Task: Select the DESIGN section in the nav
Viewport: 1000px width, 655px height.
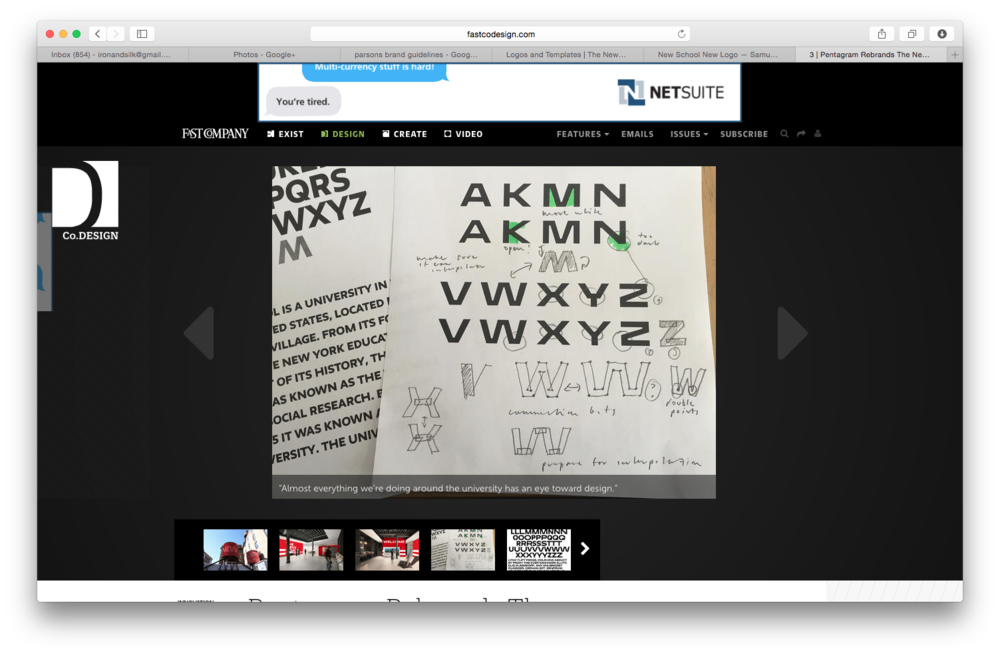Action: click(342, 134)
